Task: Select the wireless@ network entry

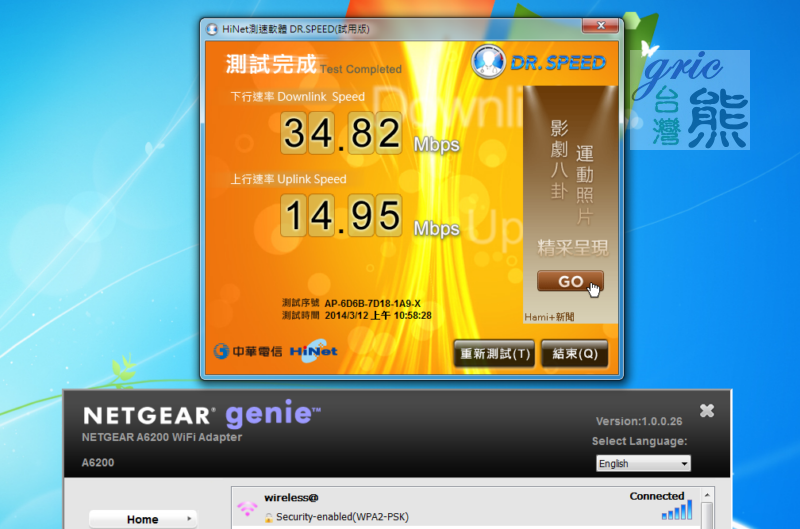Action: pos(467,507)
